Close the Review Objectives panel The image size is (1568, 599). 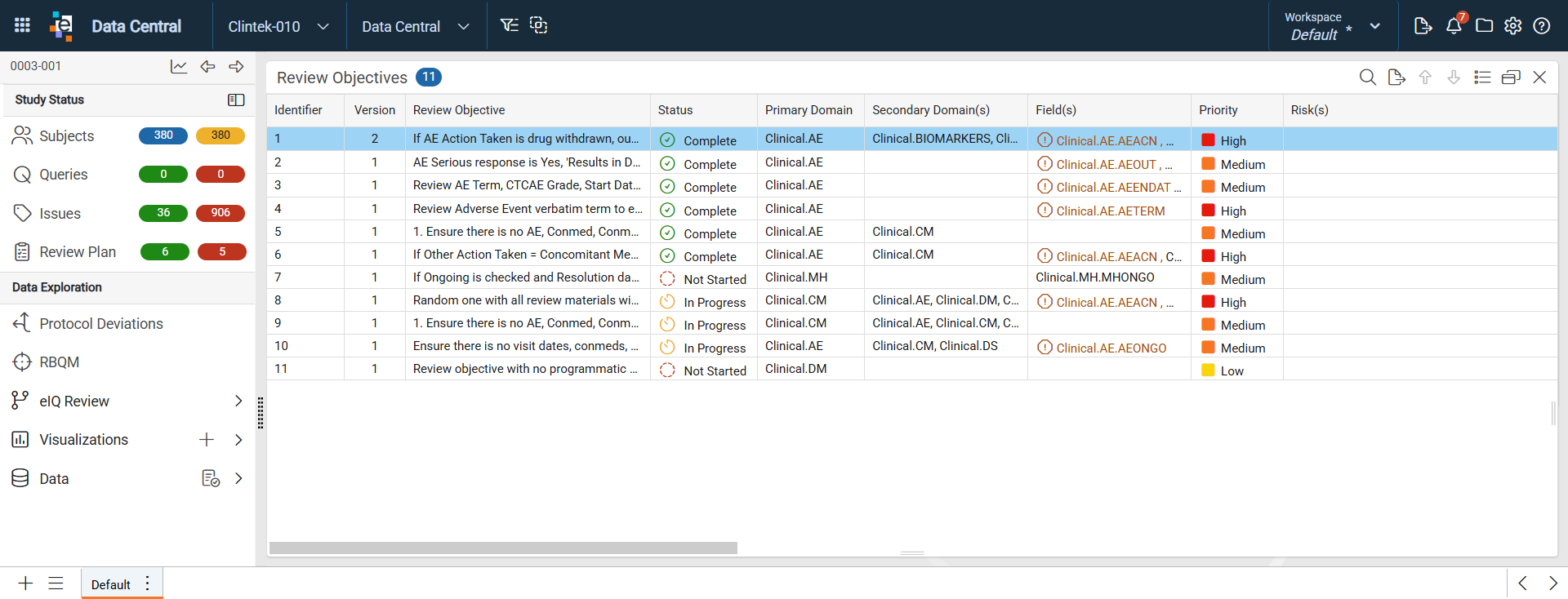[1540, 78]
